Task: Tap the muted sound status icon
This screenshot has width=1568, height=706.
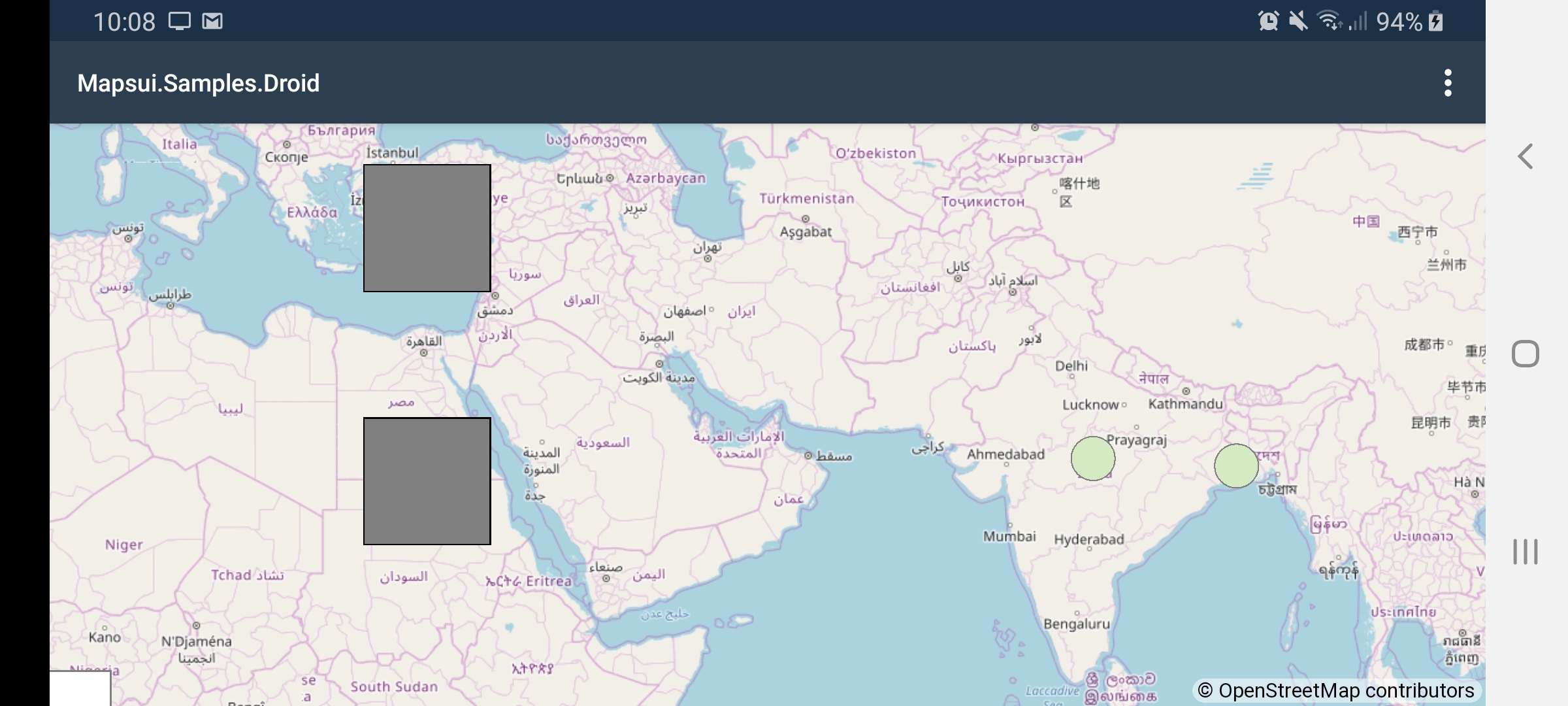Action: pyautogui.click(x=1298, y=22)
